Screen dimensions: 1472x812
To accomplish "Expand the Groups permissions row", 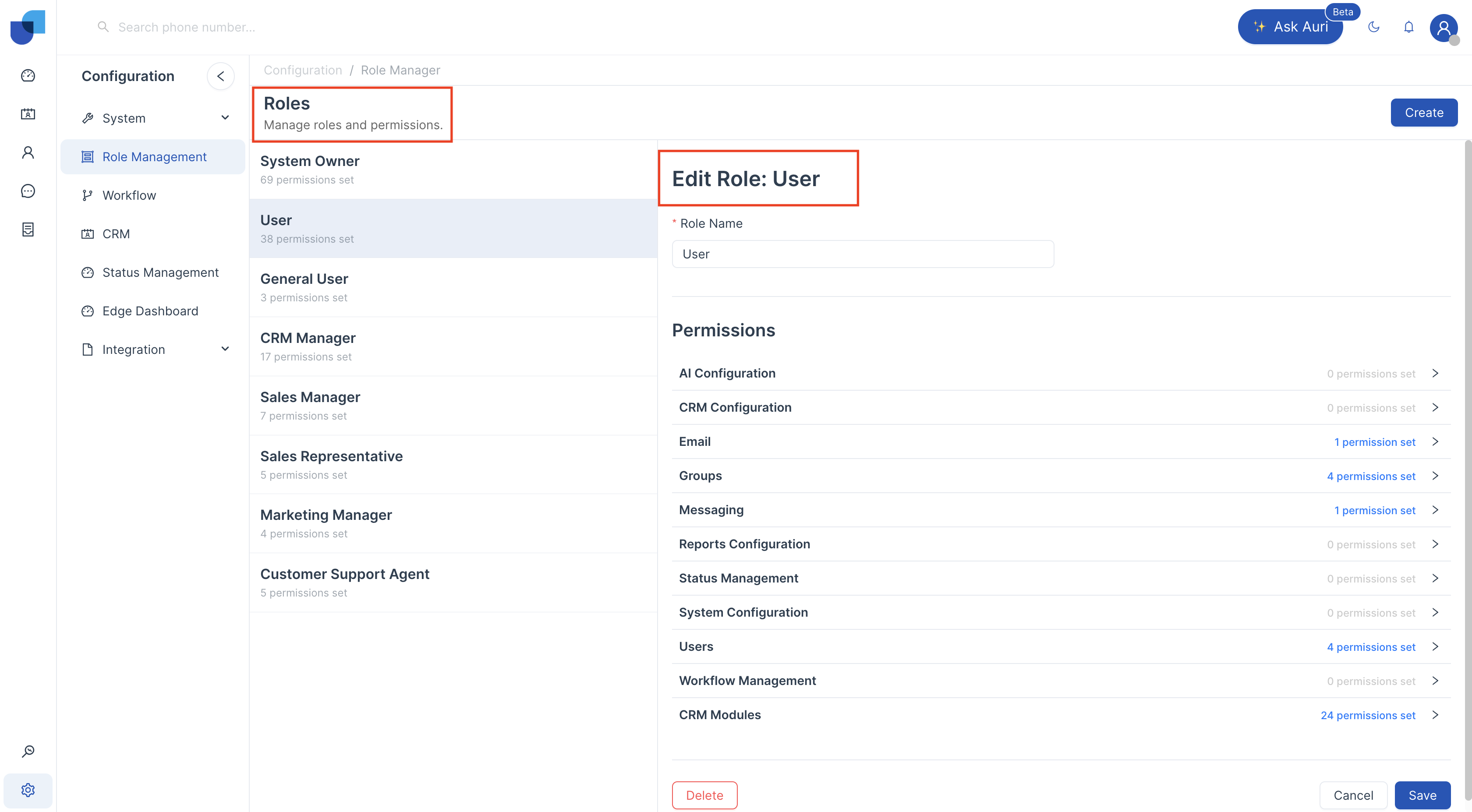I will pyautogui.click(x=1061, y=476).
